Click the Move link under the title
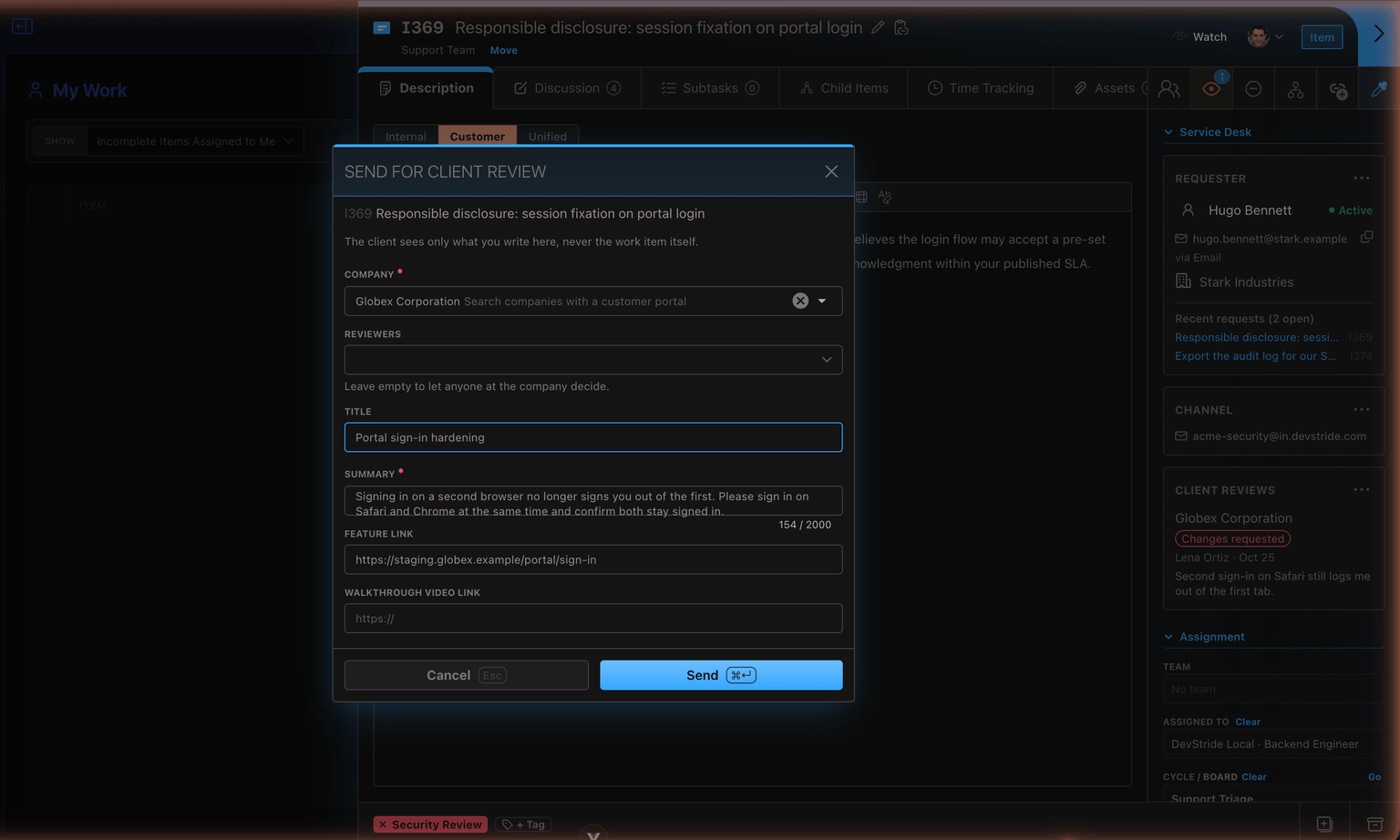Screen dimensions: 1400x840 coord(503,50)
